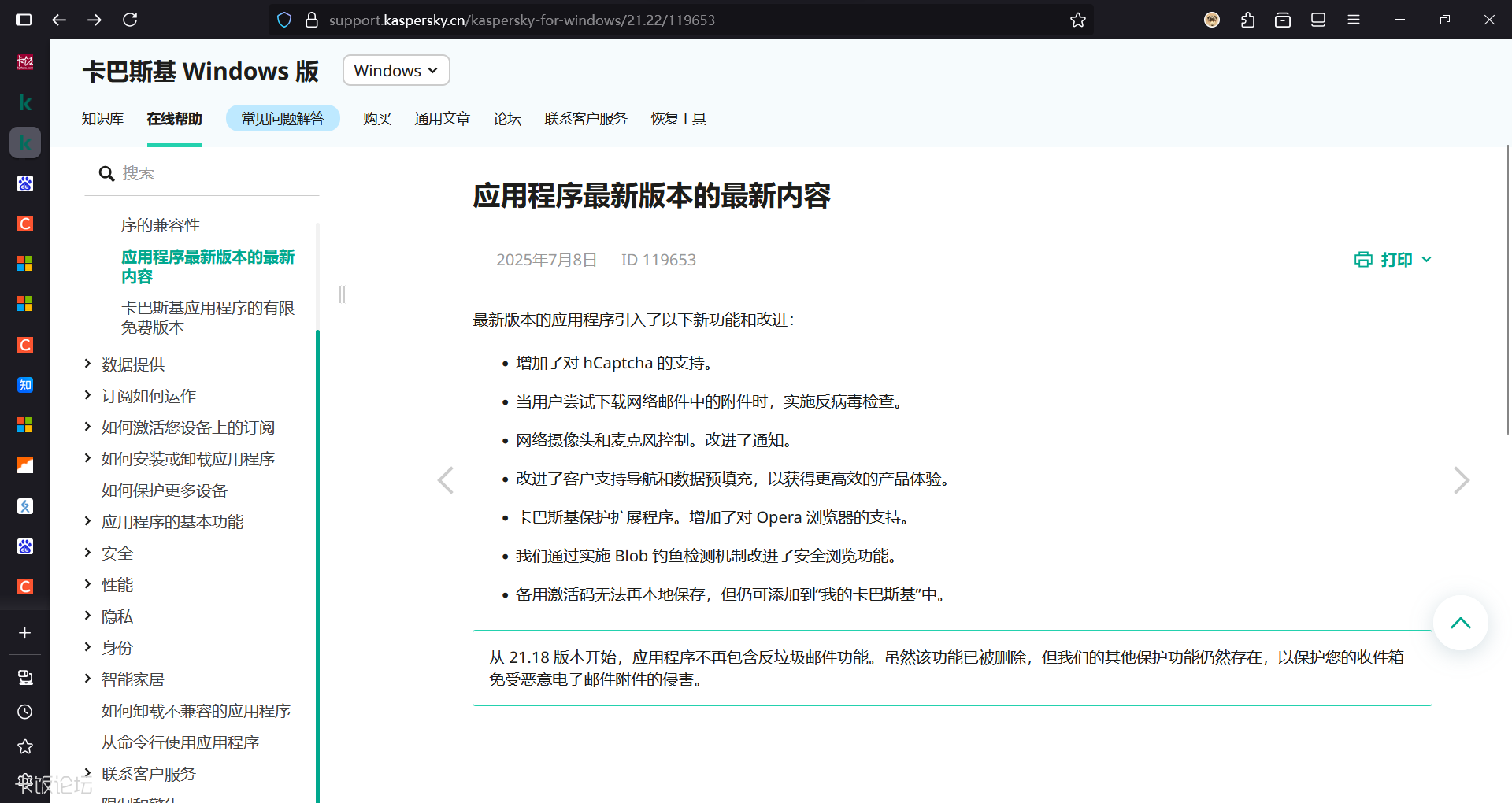
Task: Click the sidebar pane divider handle
Action: [343, 294]
